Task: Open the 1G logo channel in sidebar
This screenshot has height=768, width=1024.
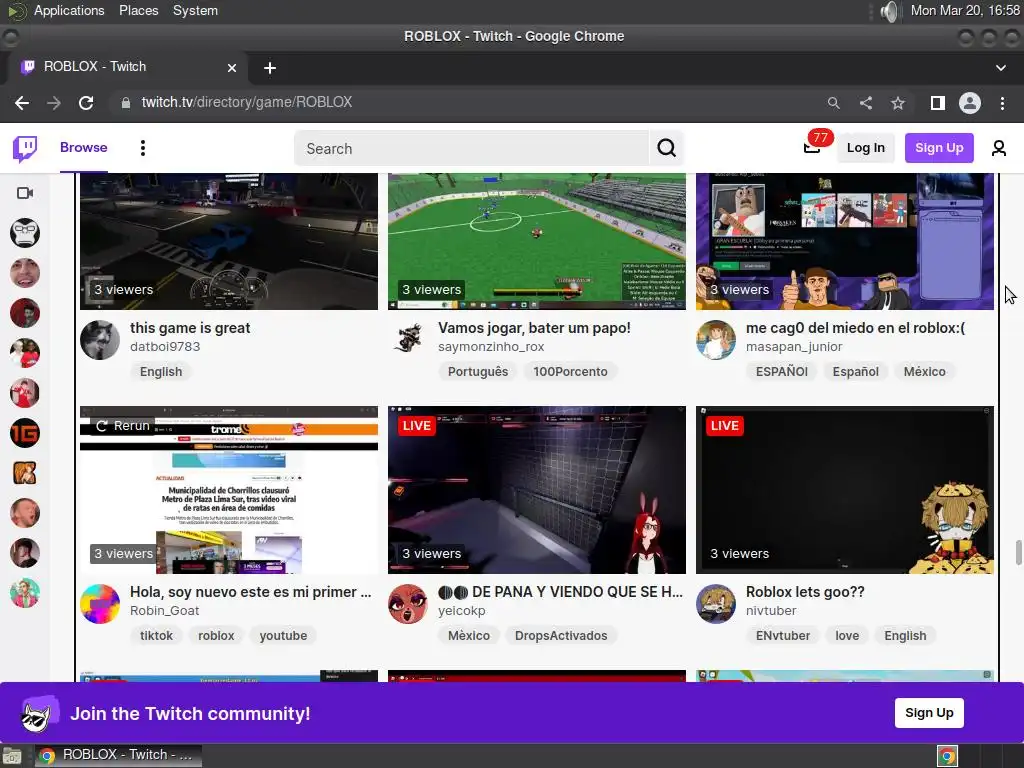Action: pos(25,433)
